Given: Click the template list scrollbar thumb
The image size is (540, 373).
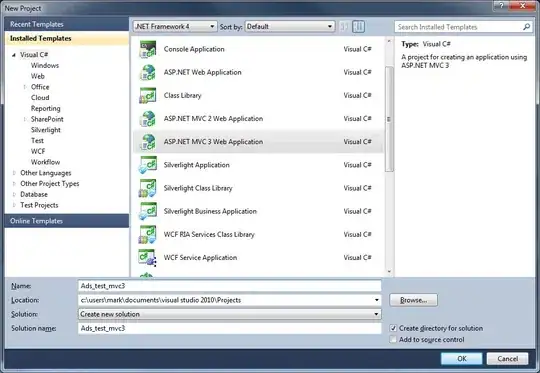Looking at the screenshot, I should [x=389, y=119].
